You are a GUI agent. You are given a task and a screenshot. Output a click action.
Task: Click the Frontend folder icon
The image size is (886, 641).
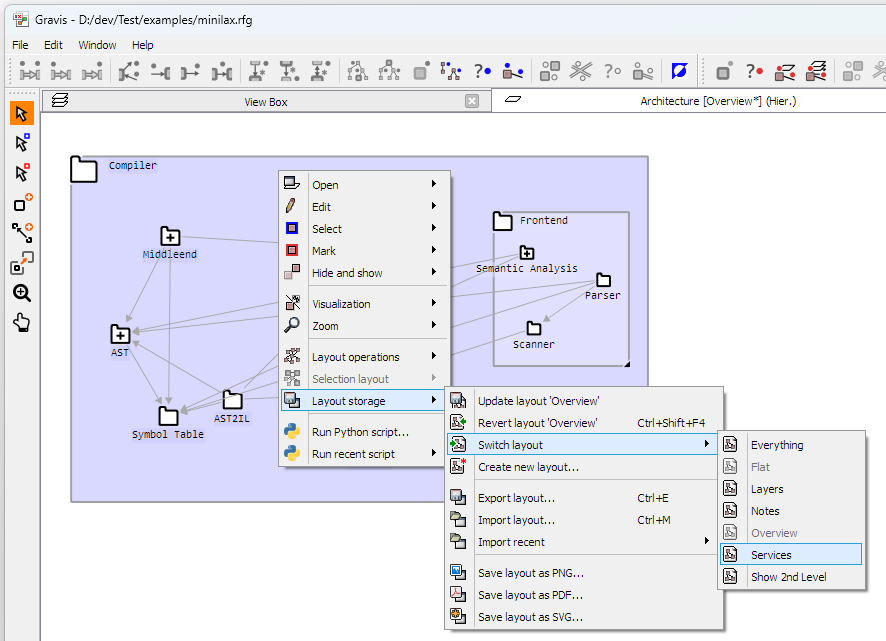click(502, 221)
